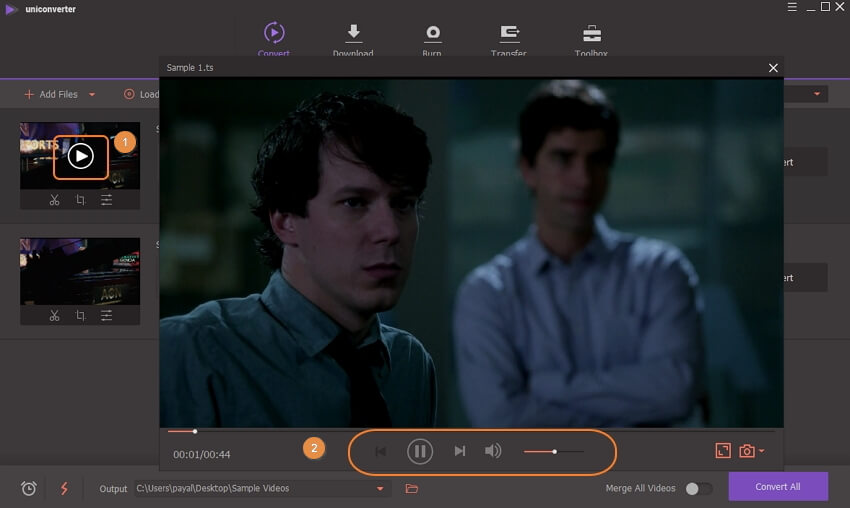Open the Toolbox tab
Viewport: 850px width, 508px height.
point(591,40)
